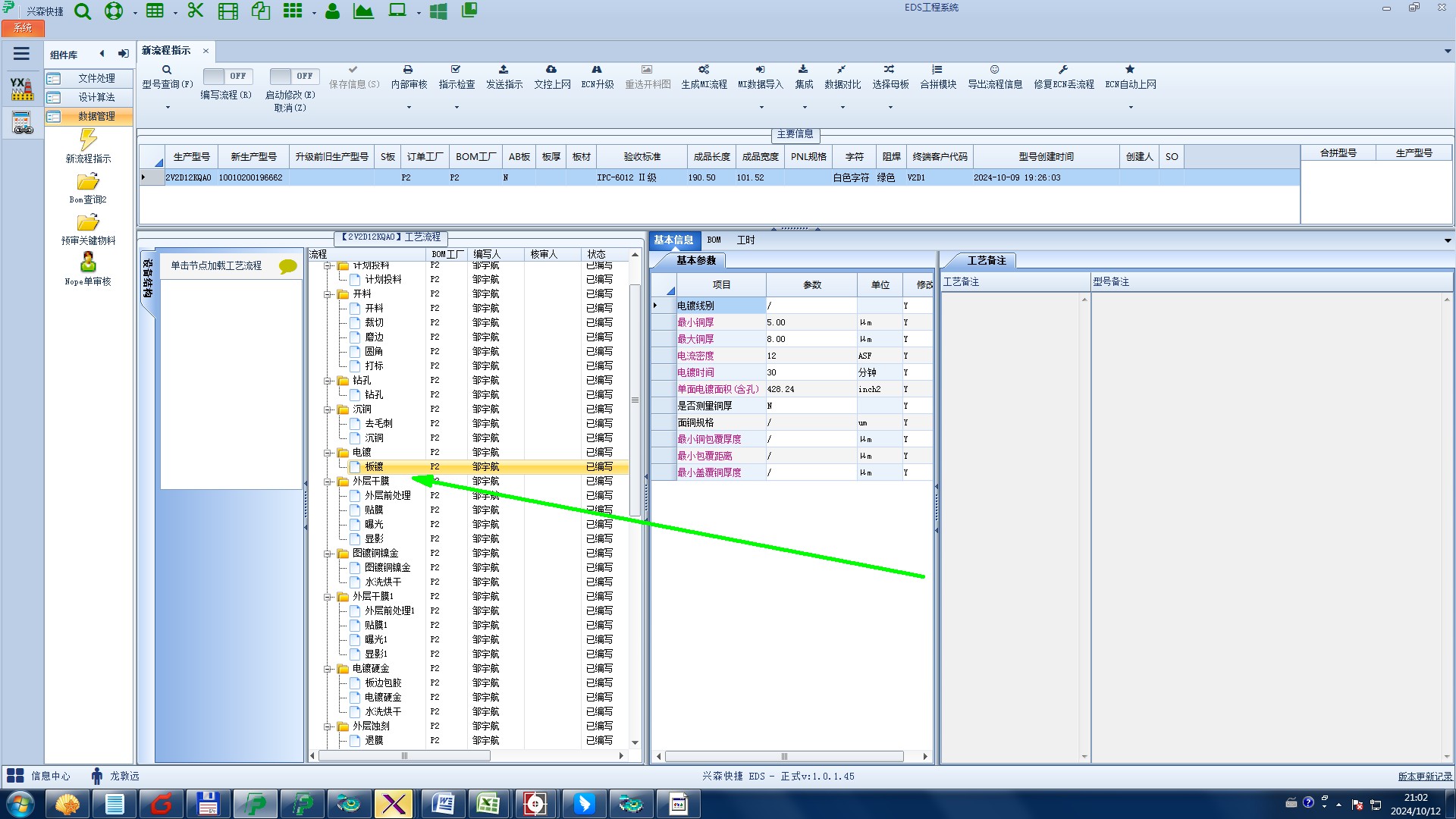1456x819 pixels.
Task: Switch to the BOM tab
Action: (714, 240)
